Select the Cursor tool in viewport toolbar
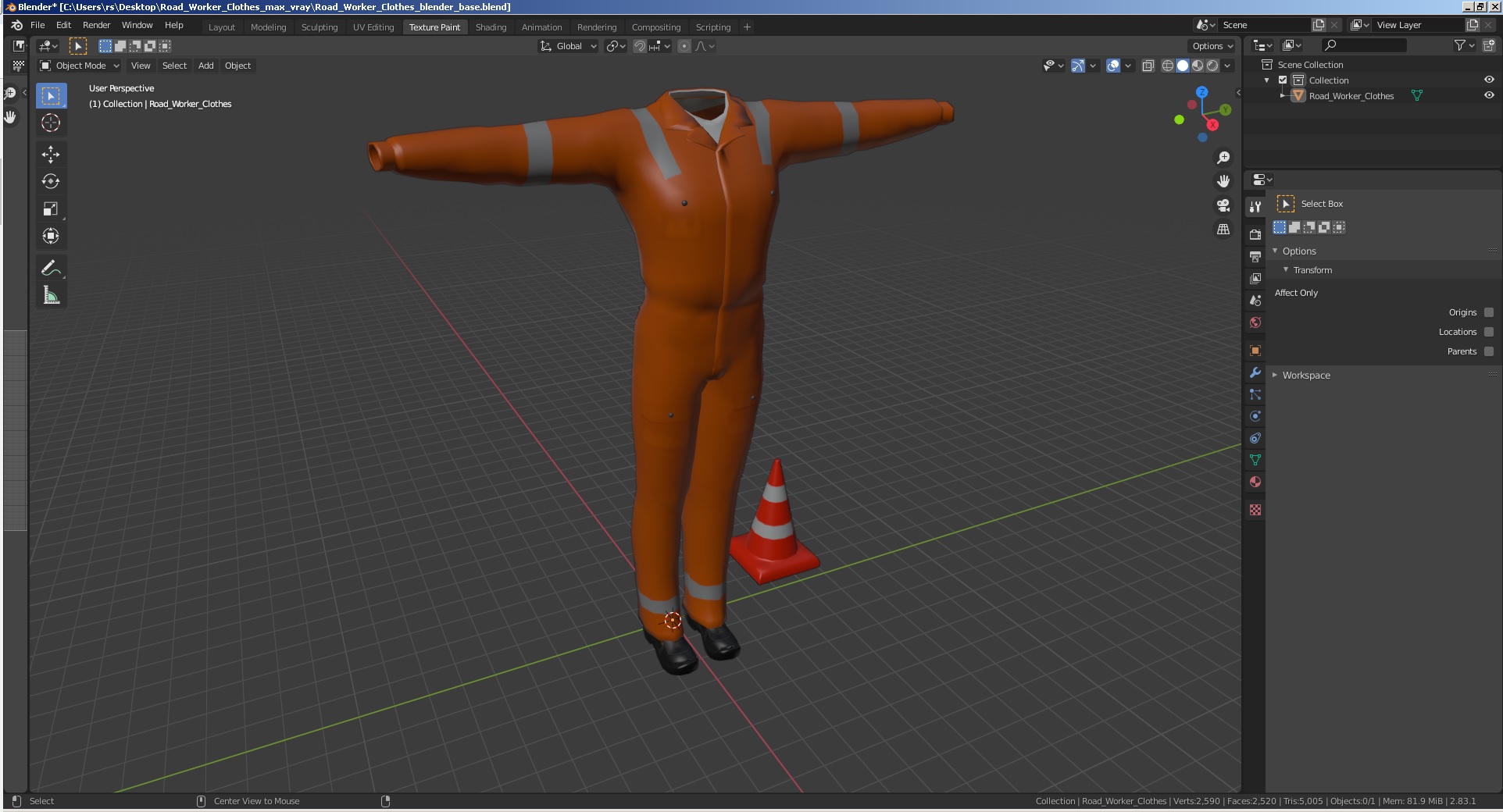This screenshot has width=1503, height=812. tap(51, 123)
